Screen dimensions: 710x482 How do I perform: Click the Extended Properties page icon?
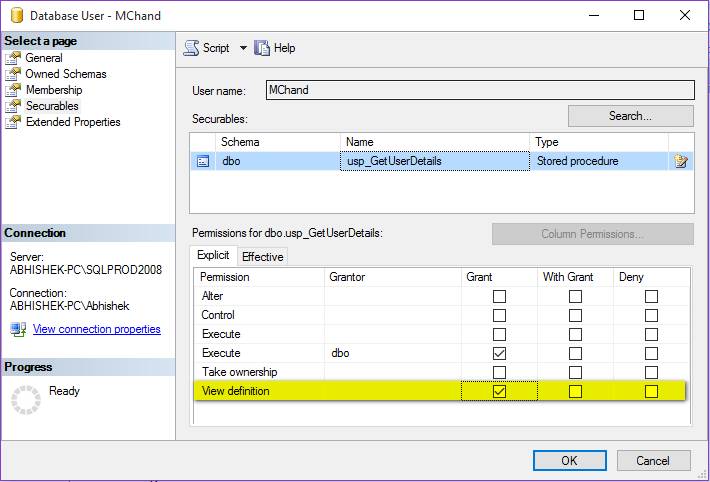(13, 122)
